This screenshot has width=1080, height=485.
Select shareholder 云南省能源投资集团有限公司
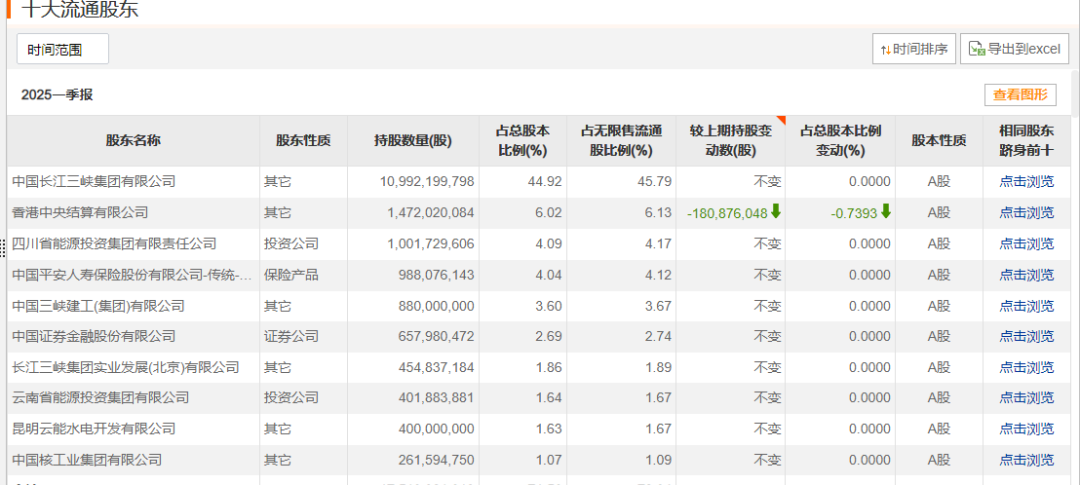(x=101, y=398)
